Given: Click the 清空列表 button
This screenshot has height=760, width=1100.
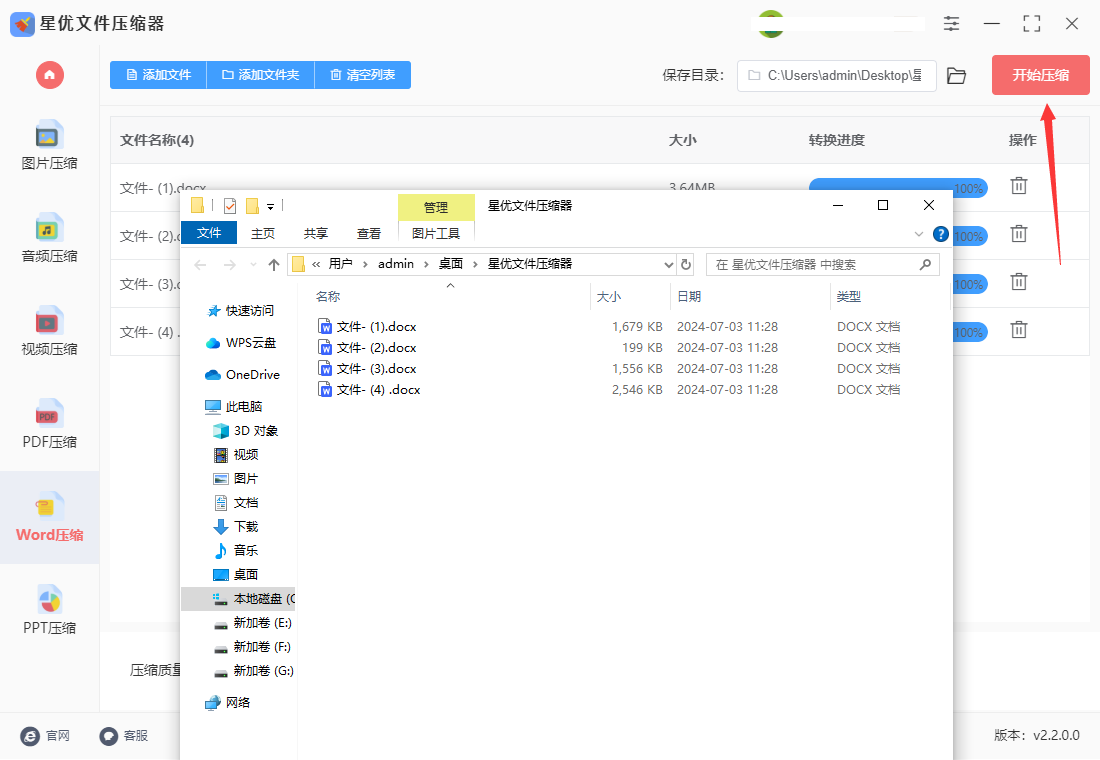Looking at the screenshot, I should pos(363,74).
